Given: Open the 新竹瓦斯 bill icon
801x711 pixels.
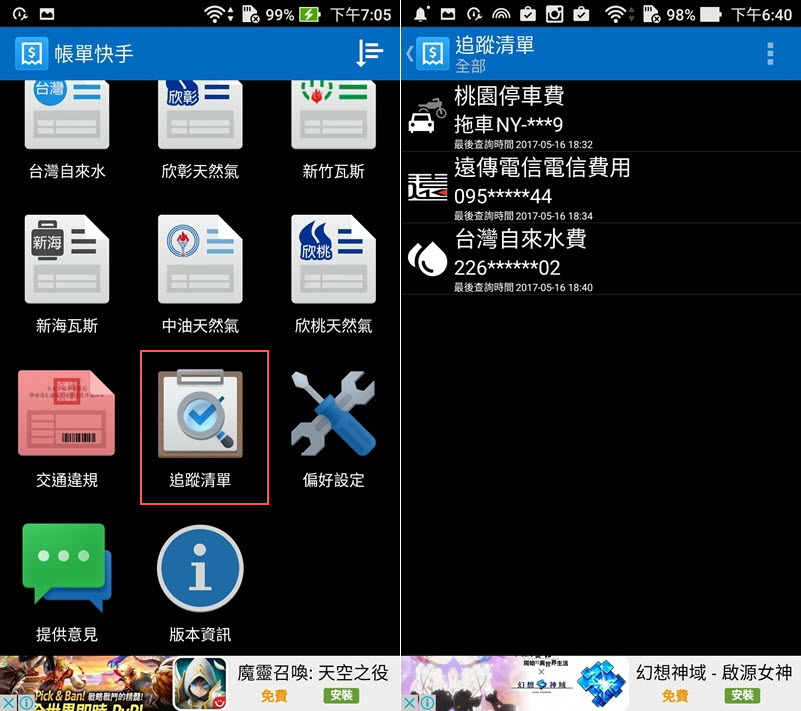Looking at the screenshot, I should click(x=334, y=115).
